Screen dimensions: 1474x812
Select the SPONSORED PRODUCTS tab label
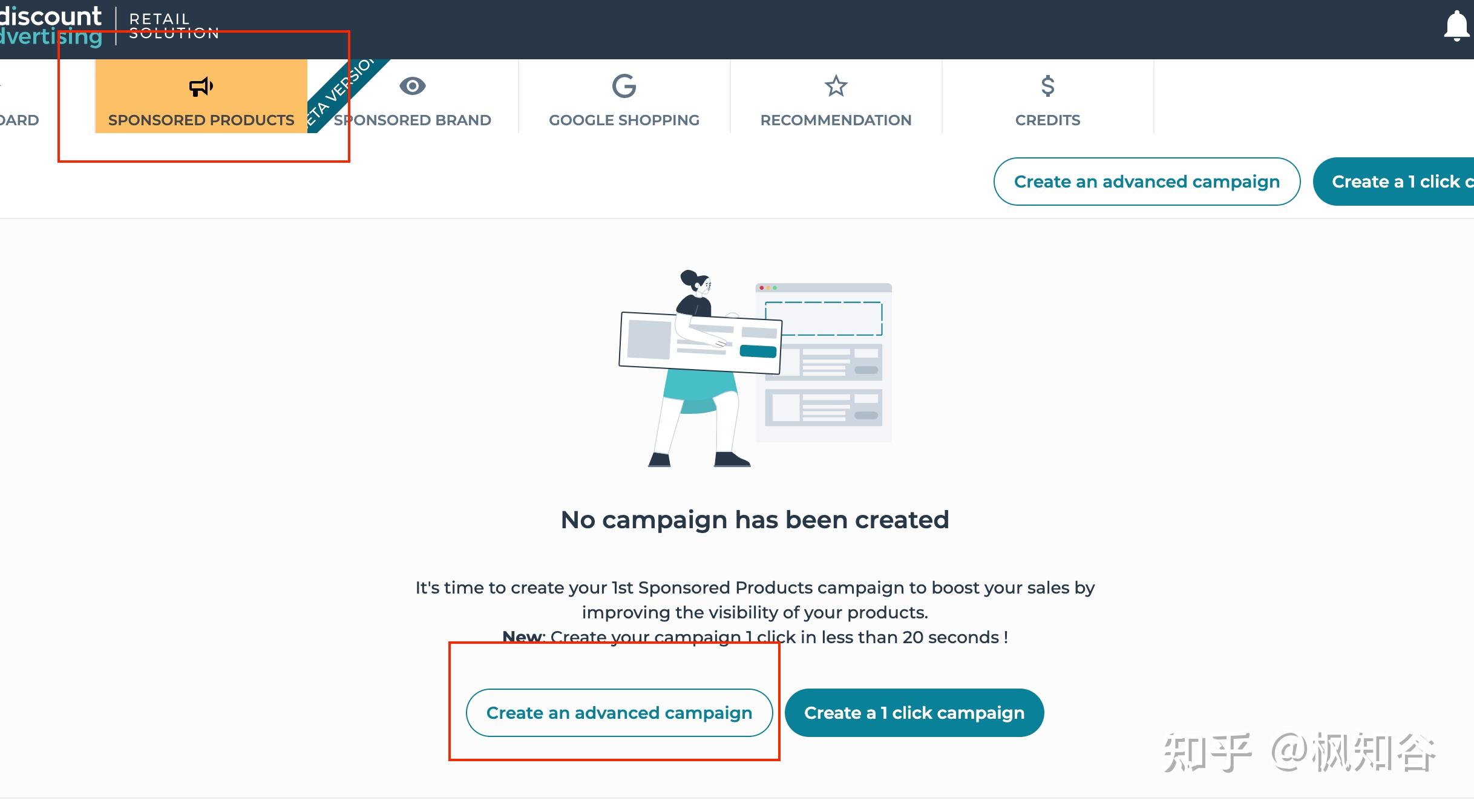(x=201, y=120)
